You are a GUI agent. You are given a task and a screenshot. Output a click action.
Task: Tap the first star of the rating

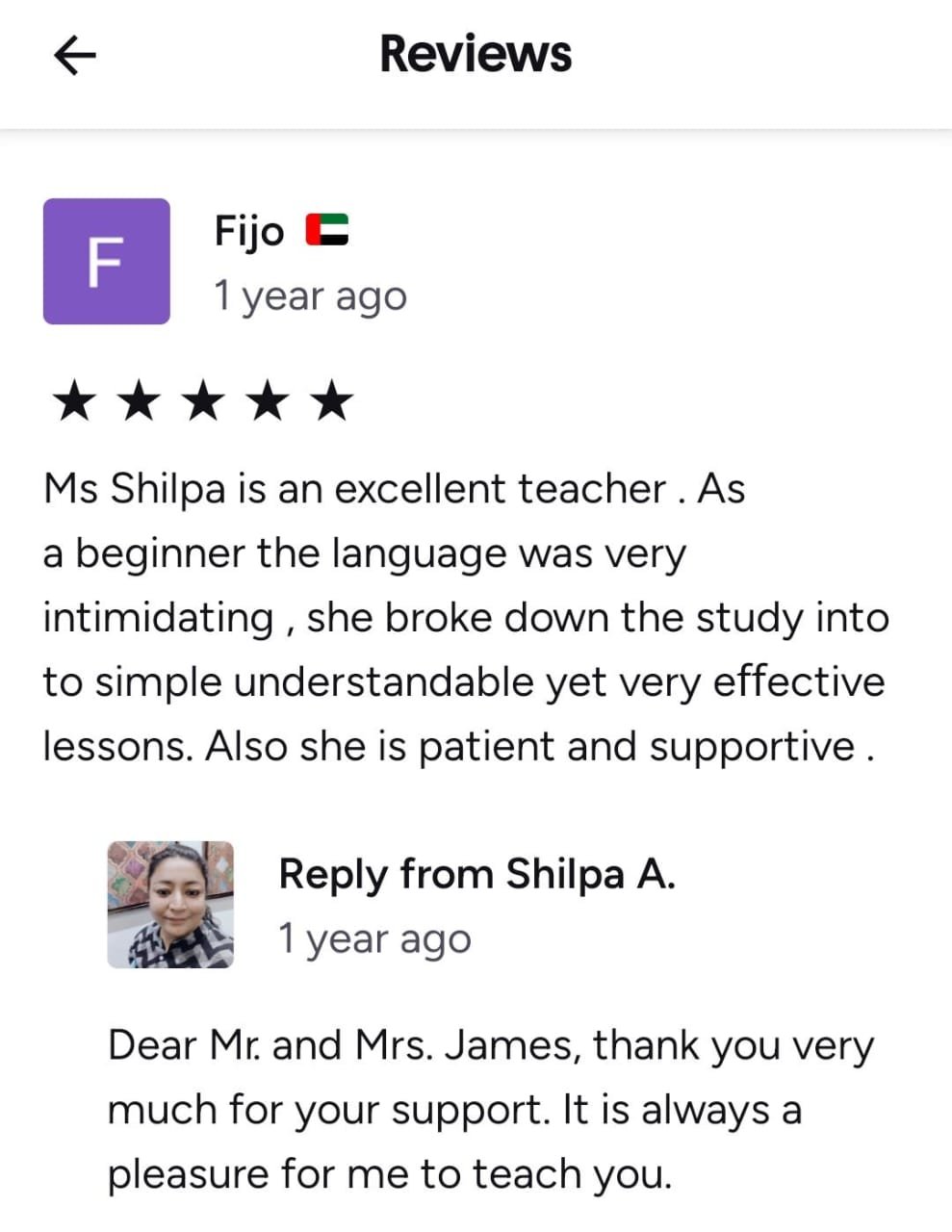click(x=74, y=400)
